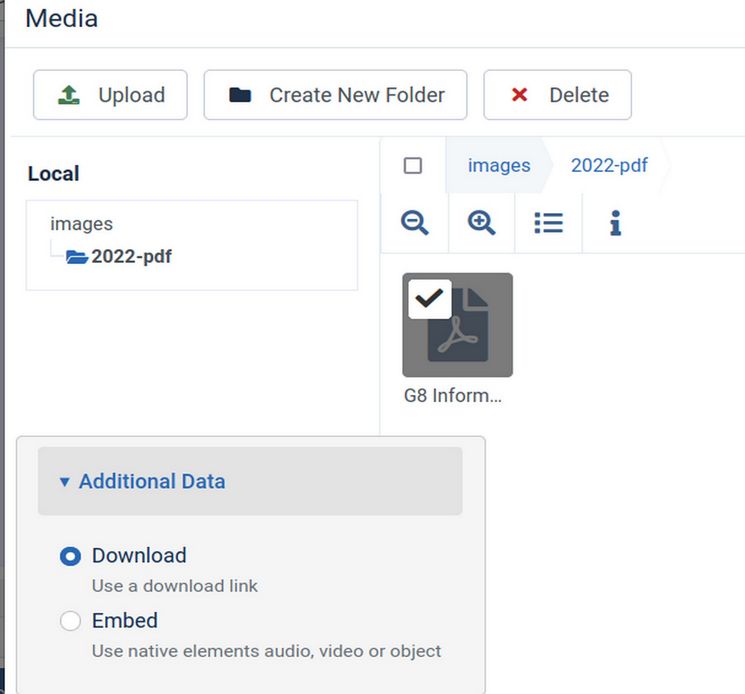Select 2022-pdf folder in tree

click(132, 257)
